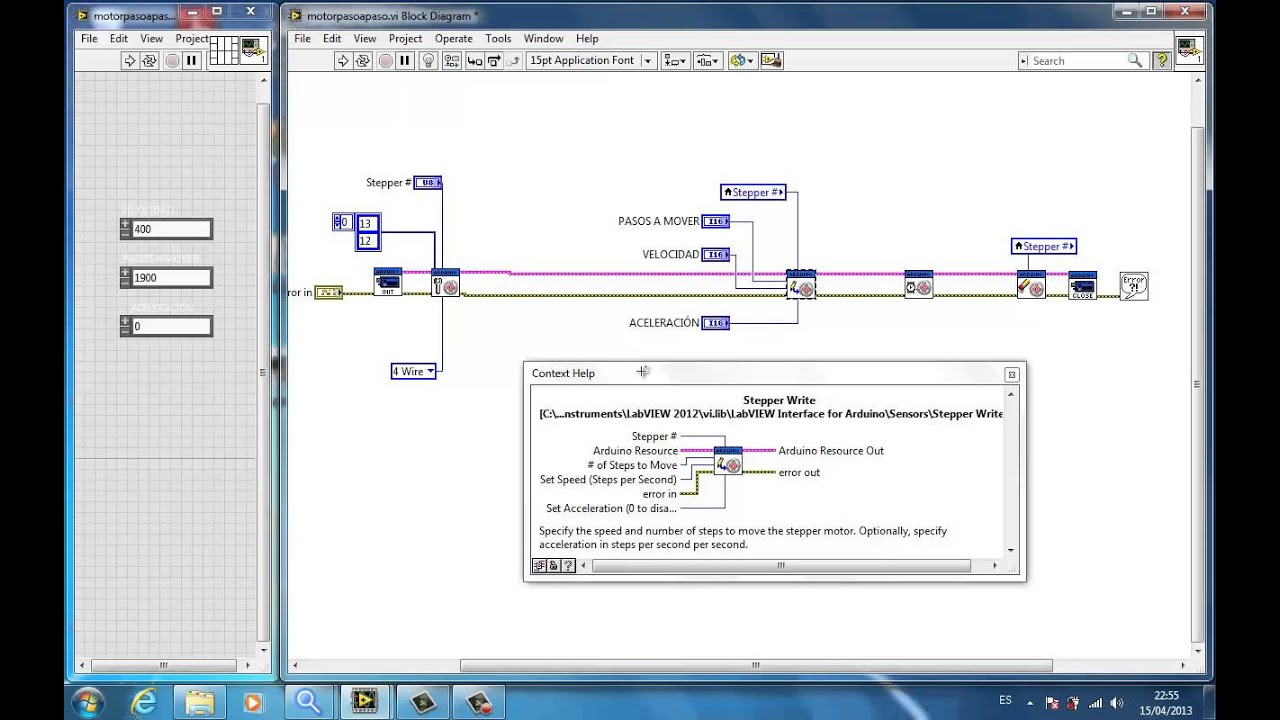The height and width of the screenshot is (720, 1280).
Task: Open the Tools menu
Action: click(498, 39)
